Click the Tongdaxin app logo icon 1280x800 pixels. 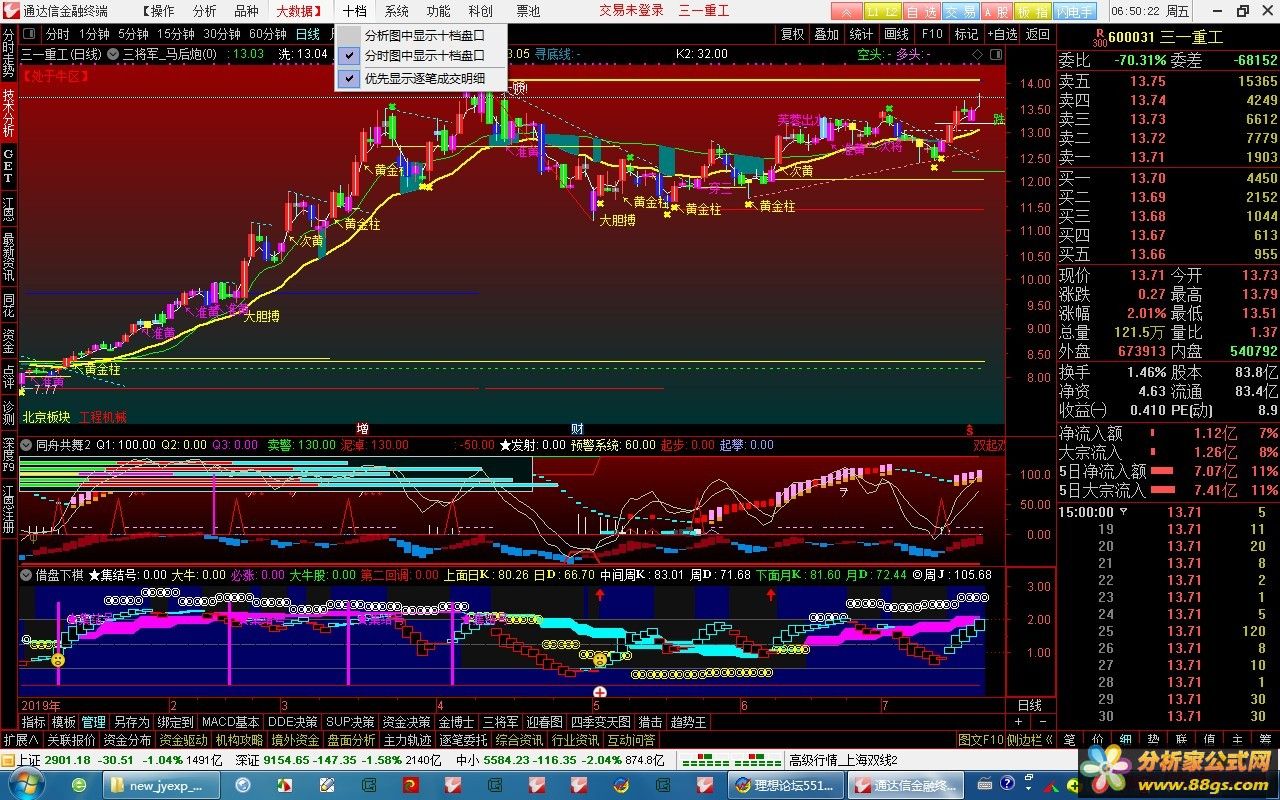(x=11, y=10)
